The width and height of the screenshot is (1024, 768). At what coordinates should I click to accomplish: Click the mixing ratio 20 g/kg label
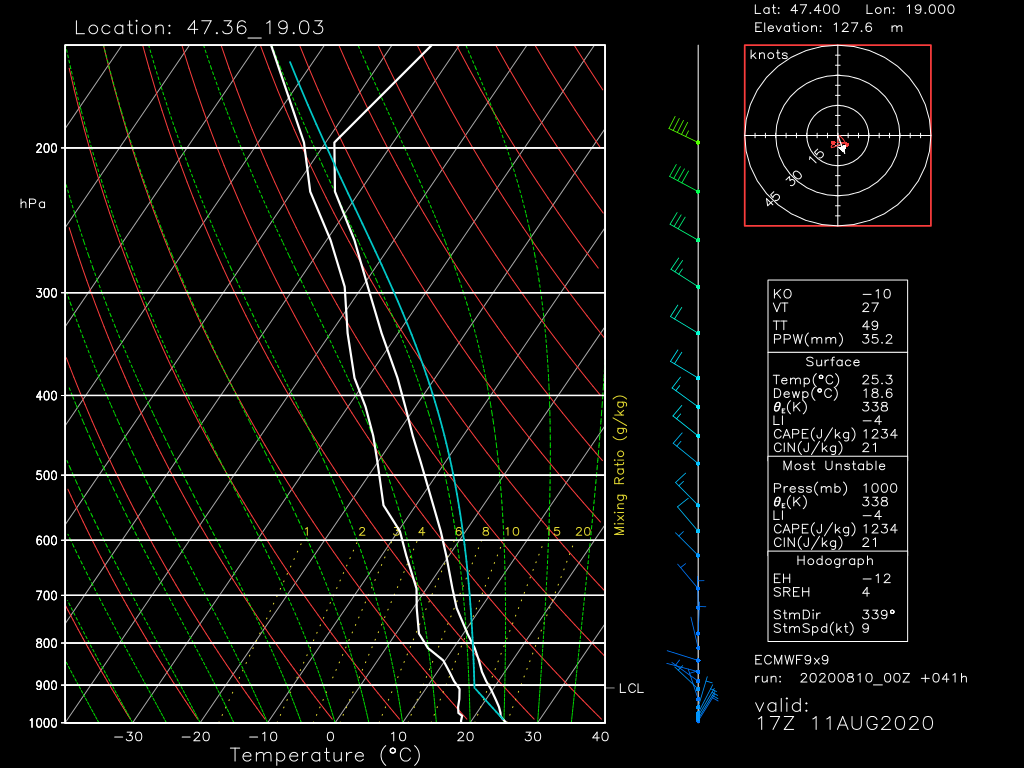[x=583, y=531]
